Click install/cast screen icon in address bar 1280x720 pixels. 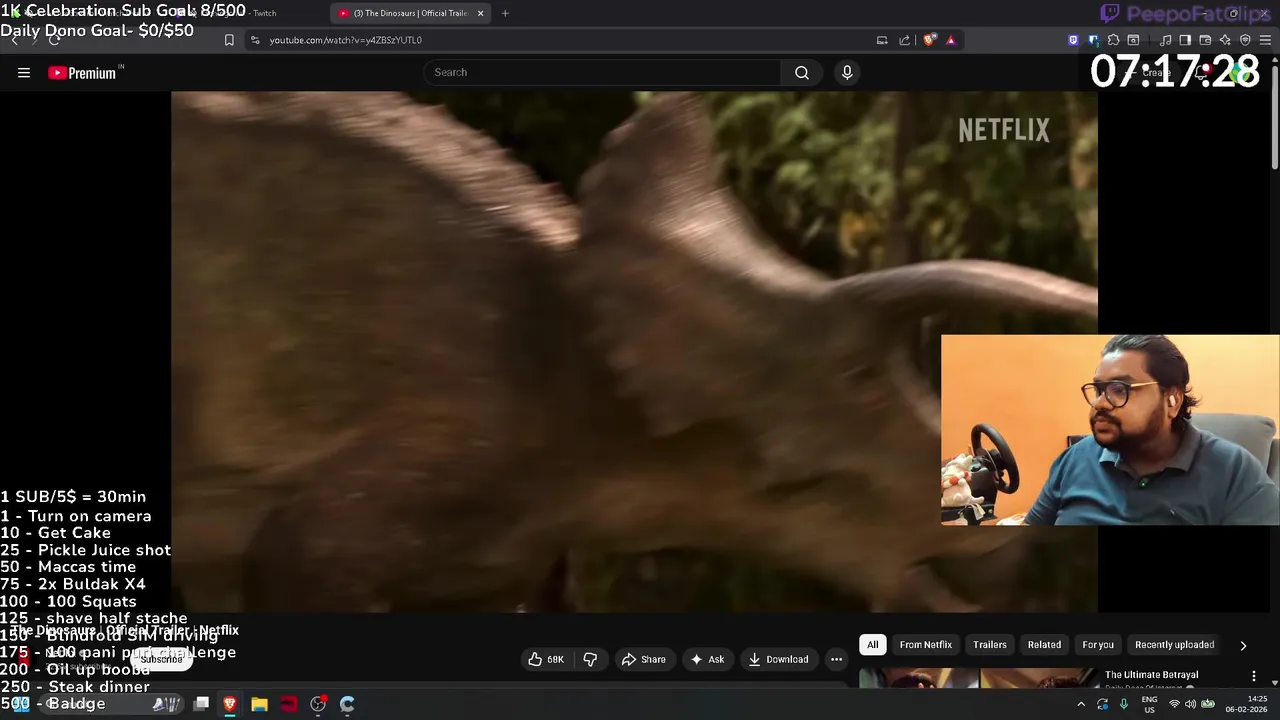882,40
